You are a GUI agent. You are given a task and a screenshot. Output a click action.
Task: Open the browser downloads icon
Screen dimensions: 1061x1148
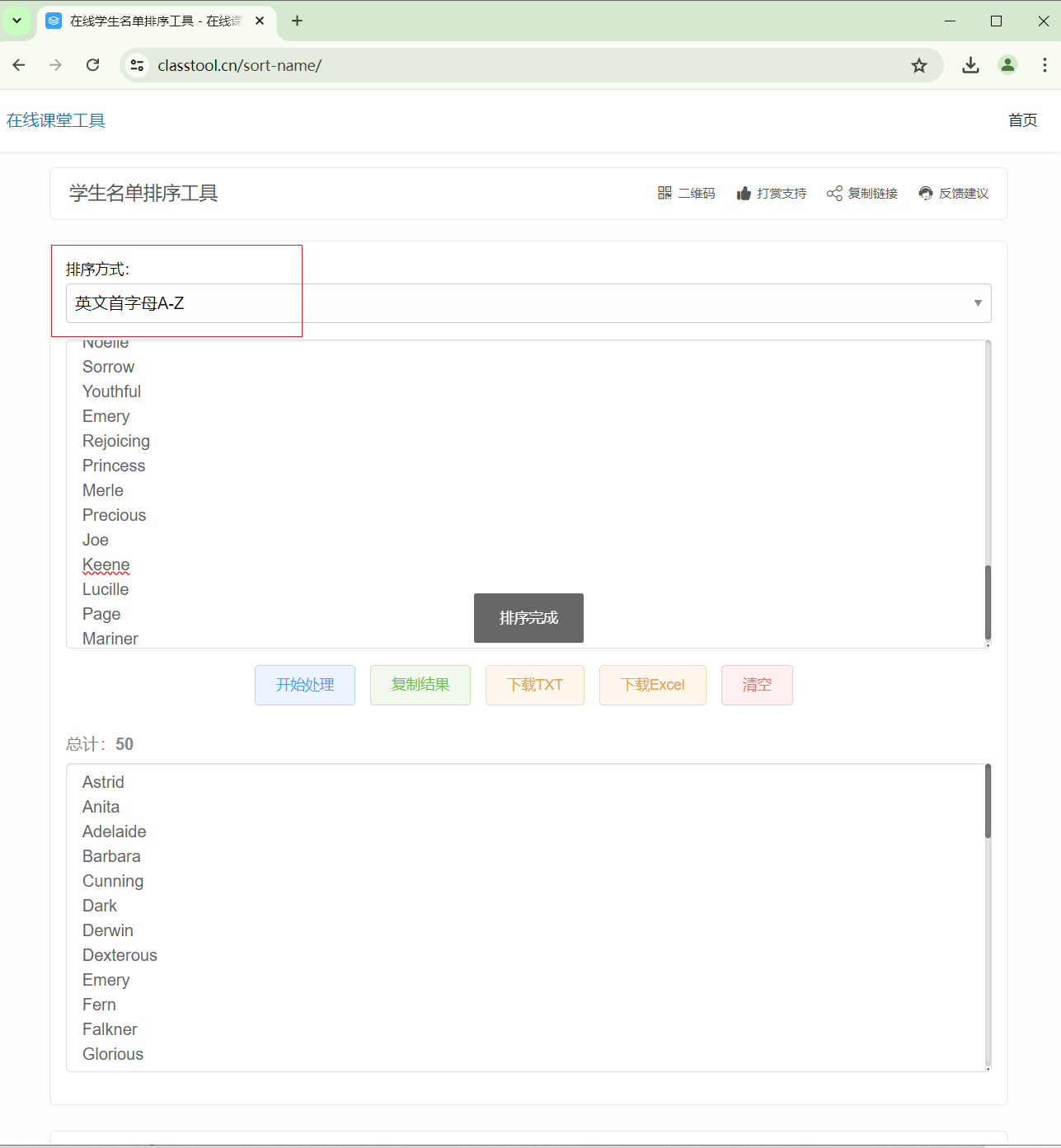tap(970, 65)
